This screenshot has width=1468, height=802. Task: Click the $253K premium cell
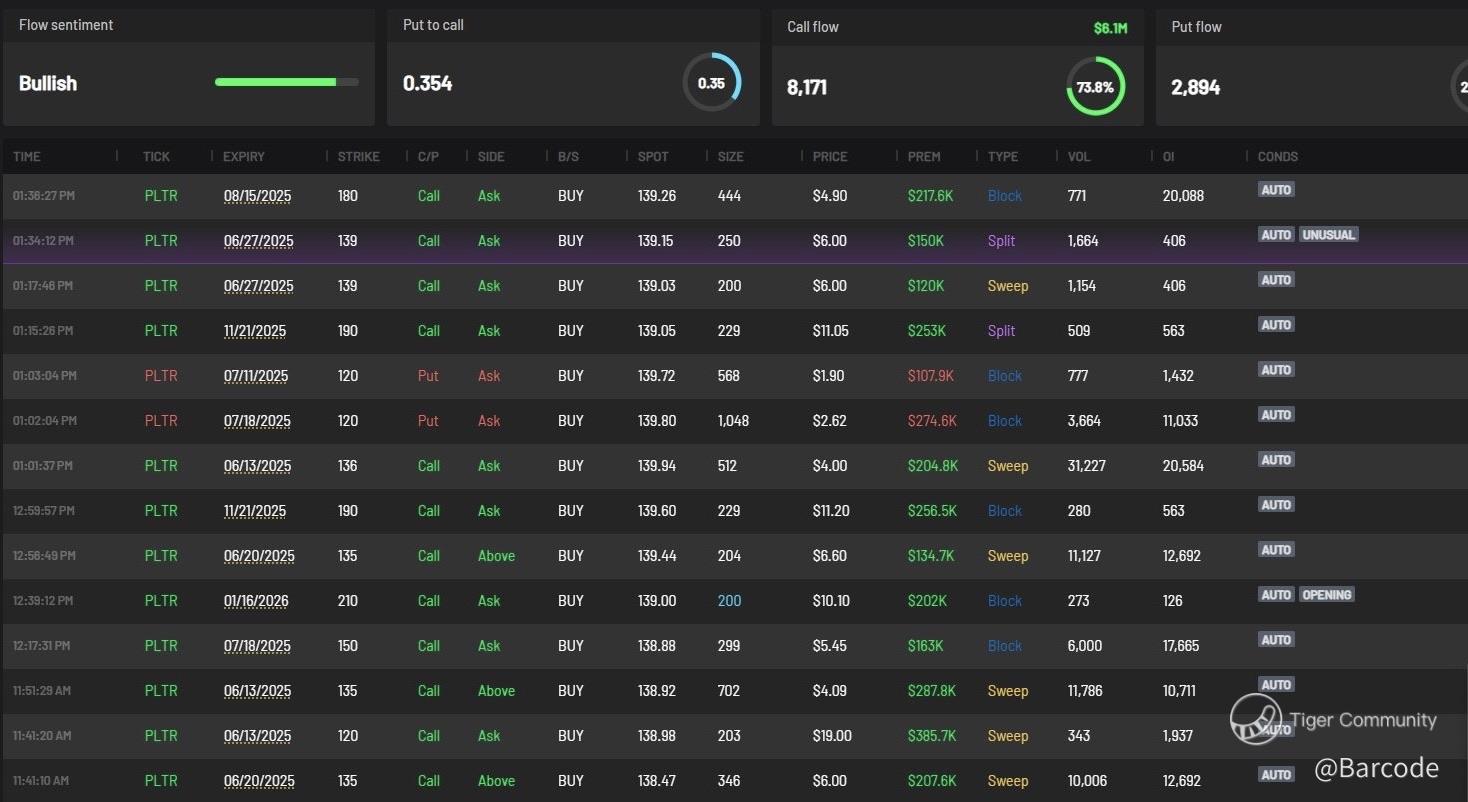coord(927,331)
